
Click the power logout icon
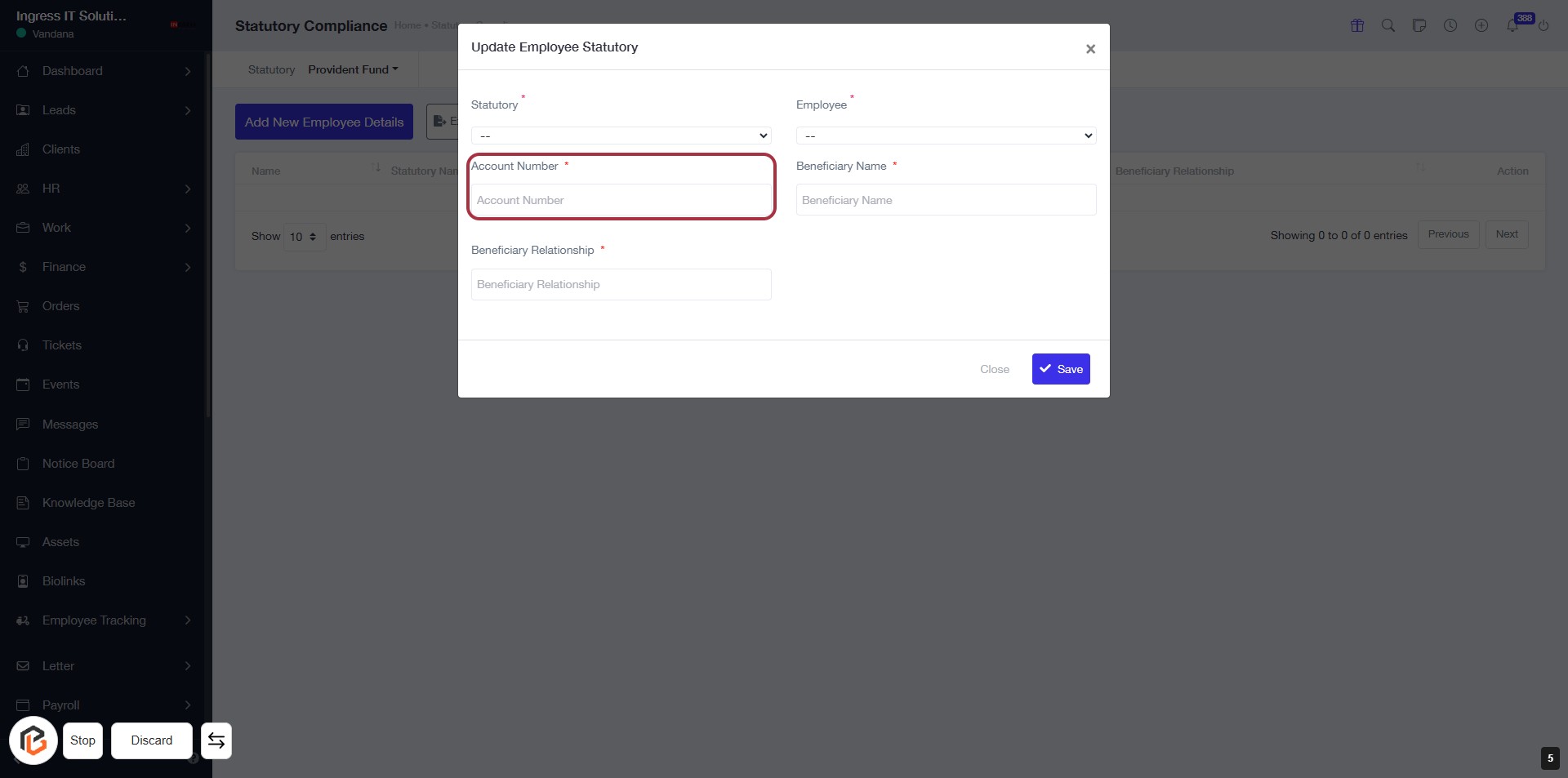pyautogui.click(x=1543, y=26)
